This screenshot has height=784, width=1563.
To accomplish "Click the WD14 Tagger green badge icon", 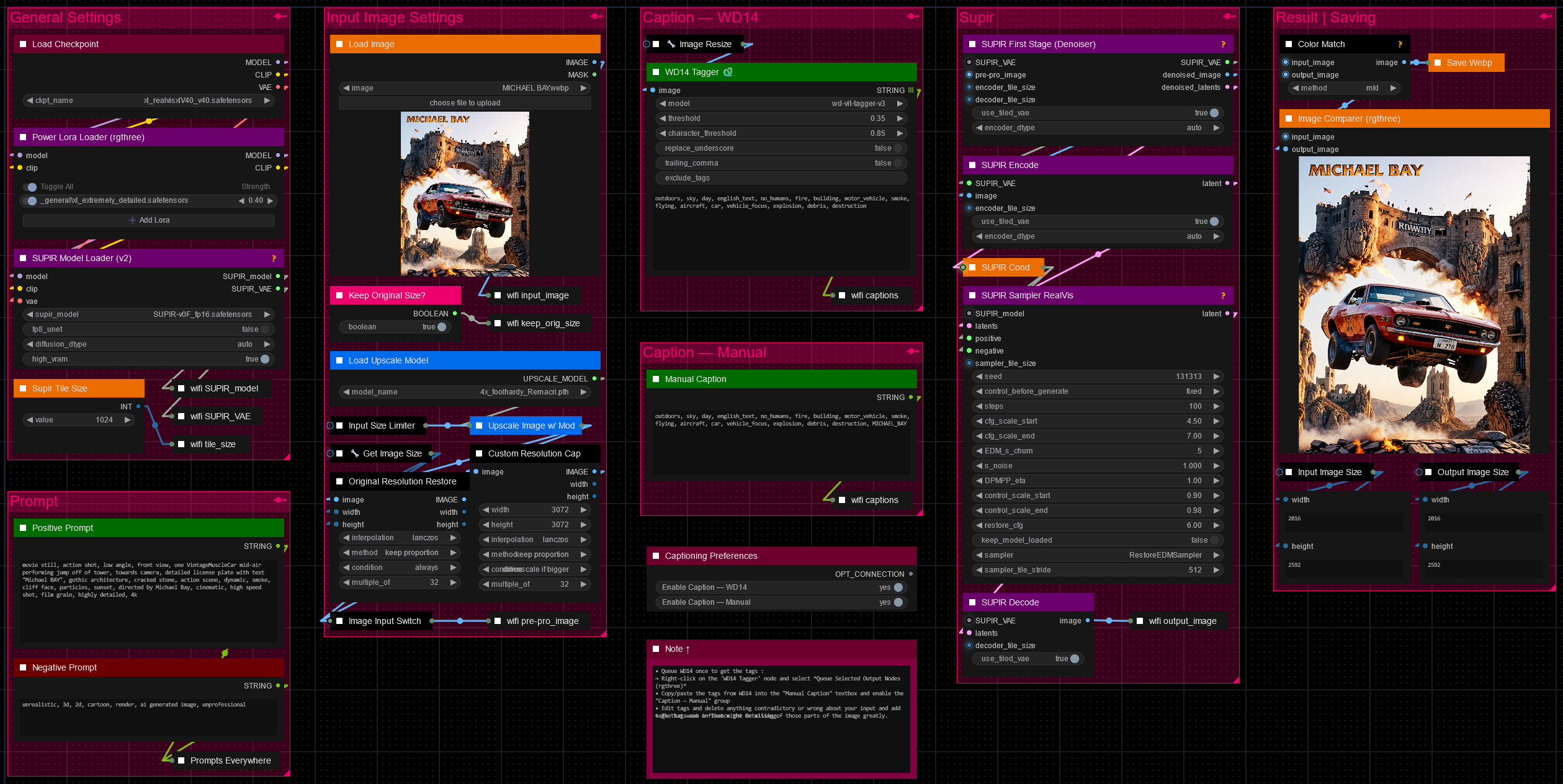I will [728, 72].
